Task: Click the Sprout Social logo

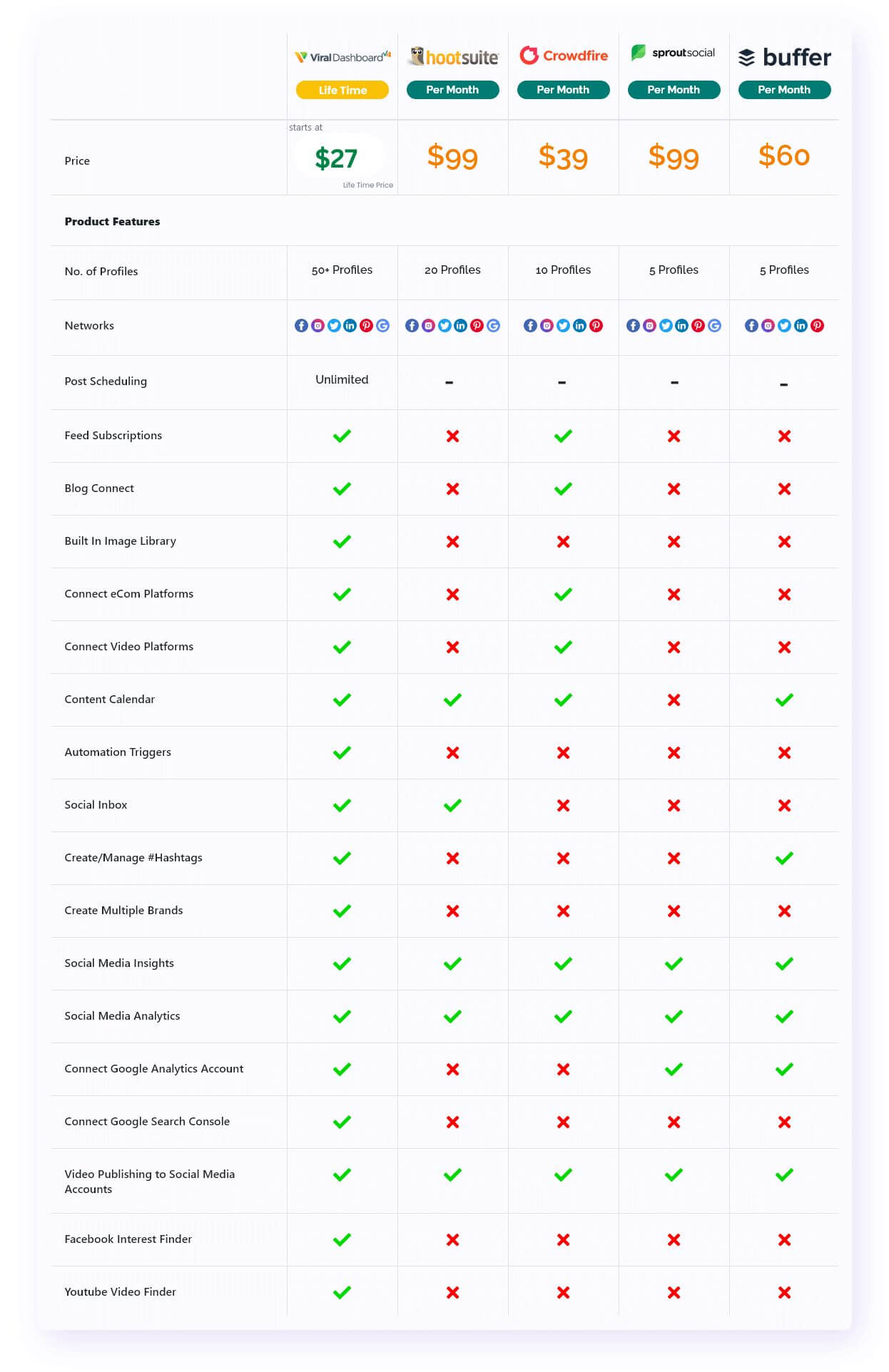Action: click(x=673, y=53)
